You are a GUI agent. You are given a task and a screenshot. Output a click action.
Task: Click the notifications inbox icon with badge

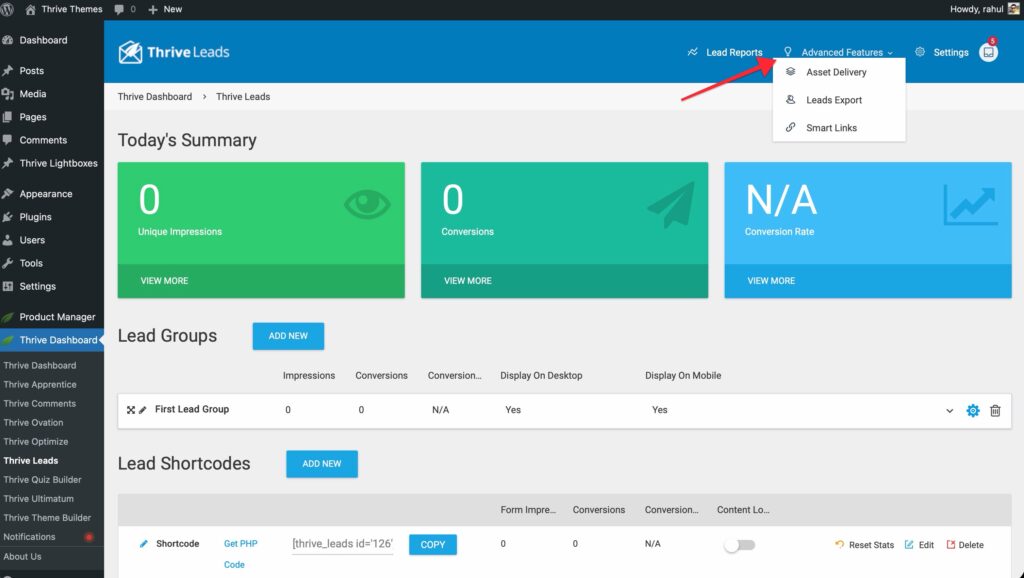pos(988,53)
